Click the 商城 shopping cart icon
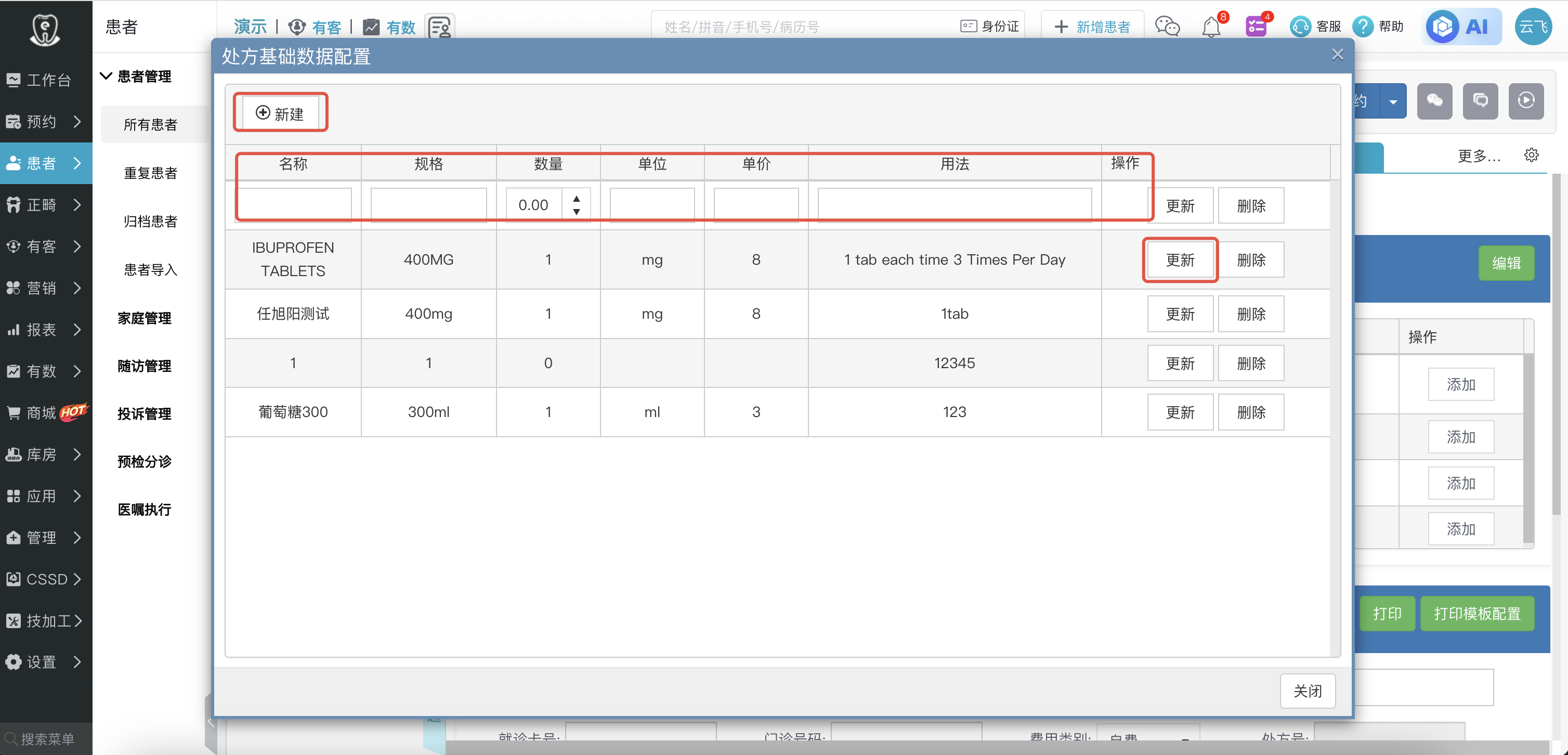1568x755 pixels. click(x=13, y=413)
